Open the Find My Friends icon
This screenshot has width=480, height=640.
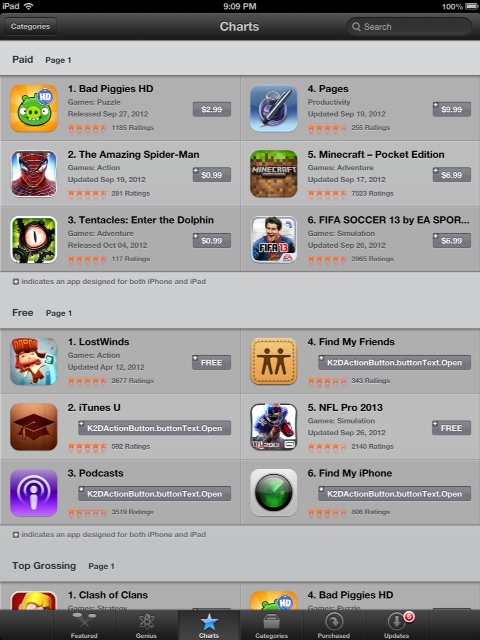point(273,361)
